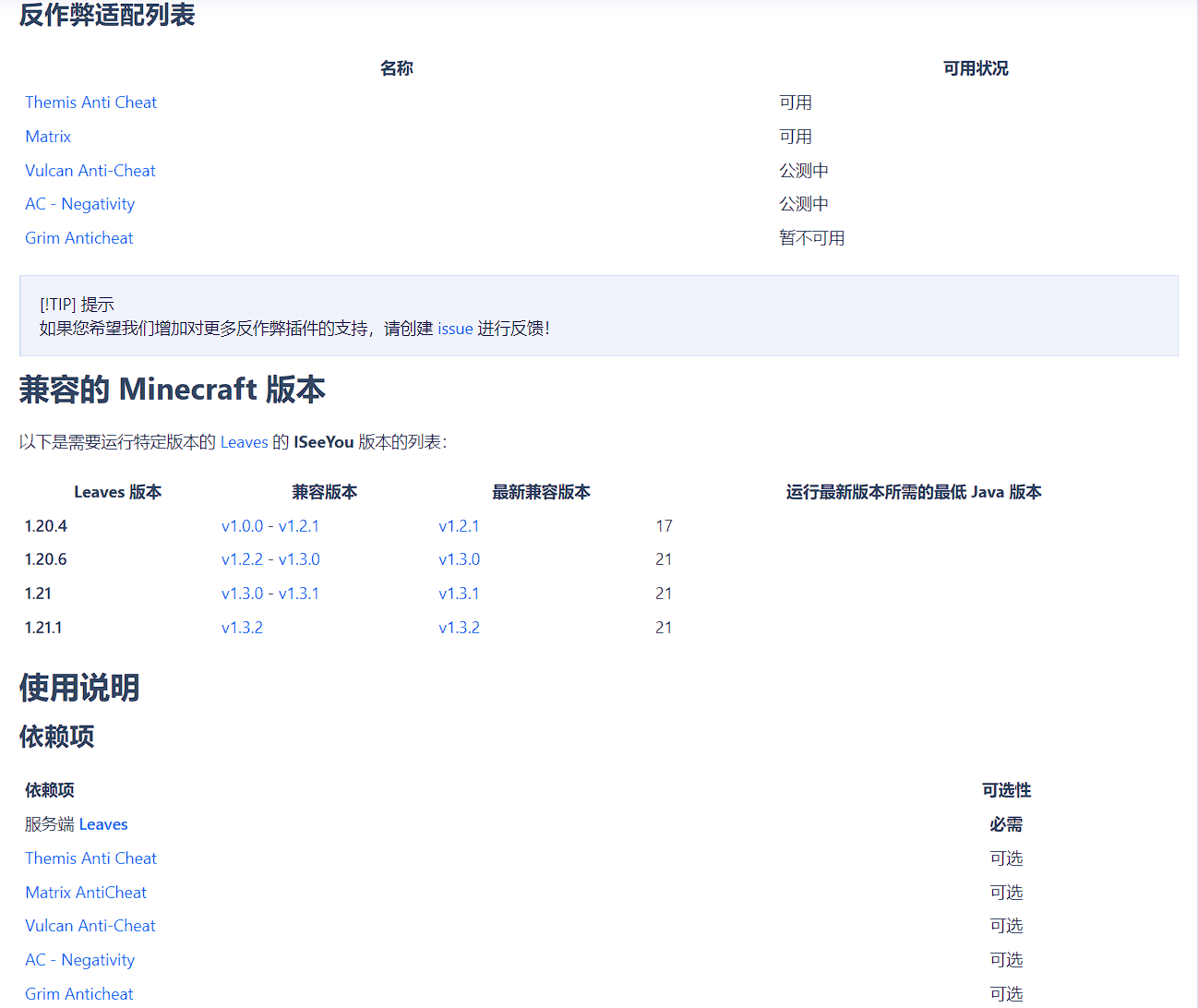Click the v1.2.1 latest compatible version link
Image resolution: width=1198 pixels, height=1008 pixels.
click(x=459, y=525)
